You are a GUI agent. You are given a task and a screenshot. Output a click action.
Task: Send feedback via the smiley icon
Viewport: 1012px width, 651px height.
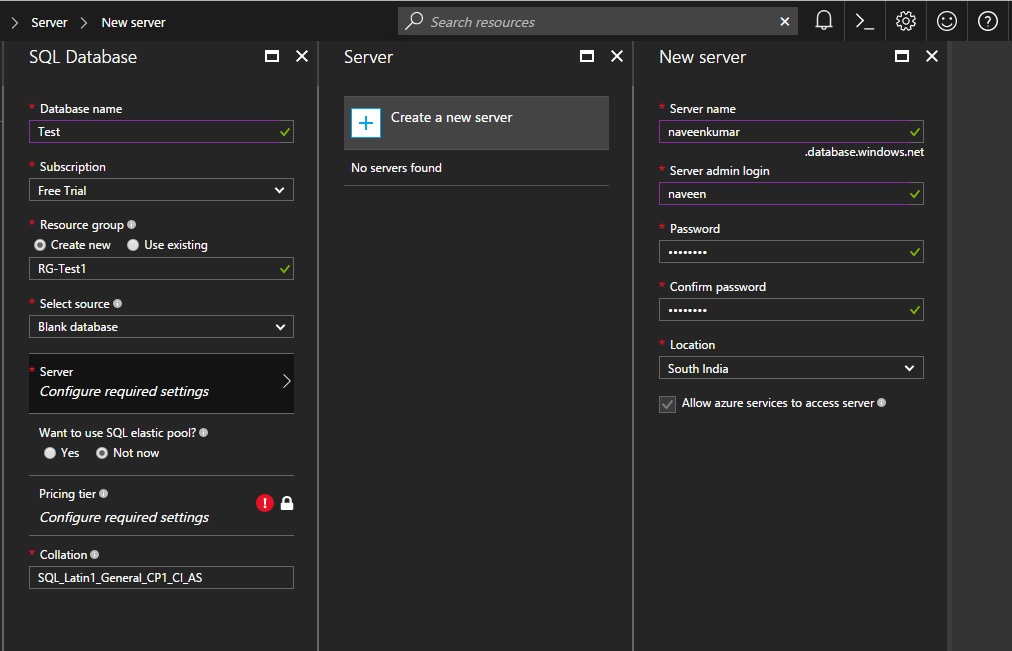946,20
